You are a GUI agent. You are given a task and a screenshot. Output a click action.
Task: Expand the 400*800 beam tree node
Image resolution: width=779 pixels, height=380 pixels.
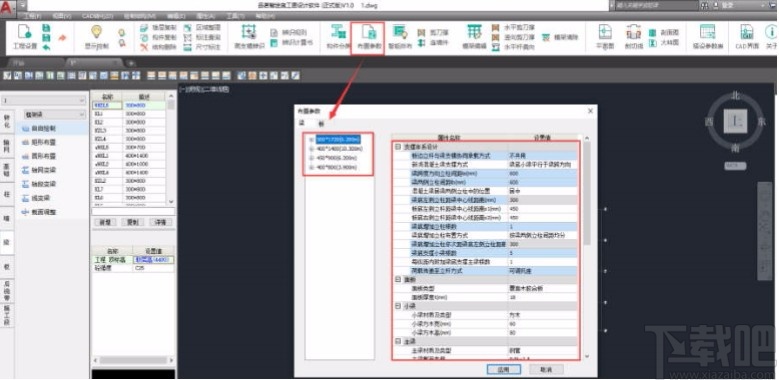pos(312,167)
